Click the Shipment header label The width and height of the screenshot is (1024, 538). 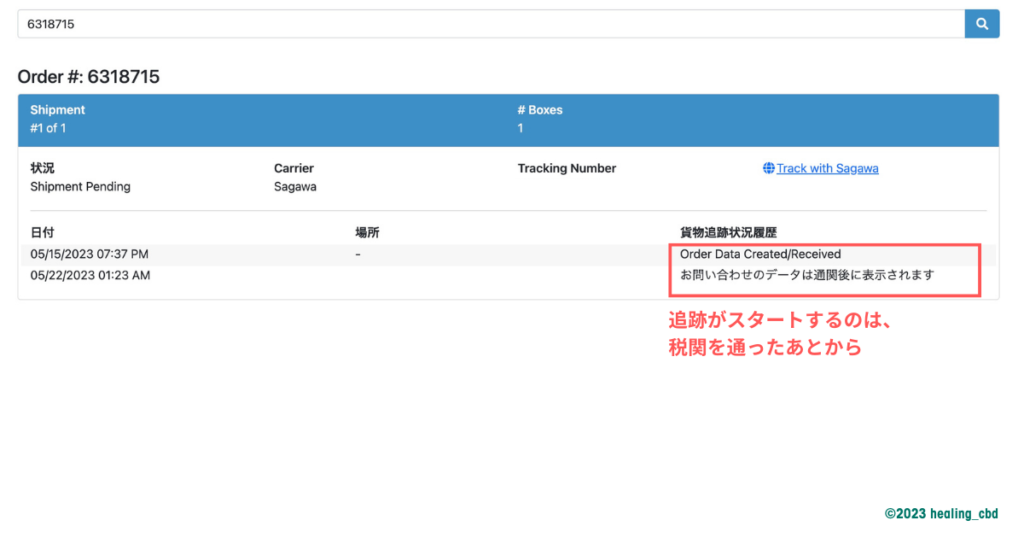coord(57,110)
